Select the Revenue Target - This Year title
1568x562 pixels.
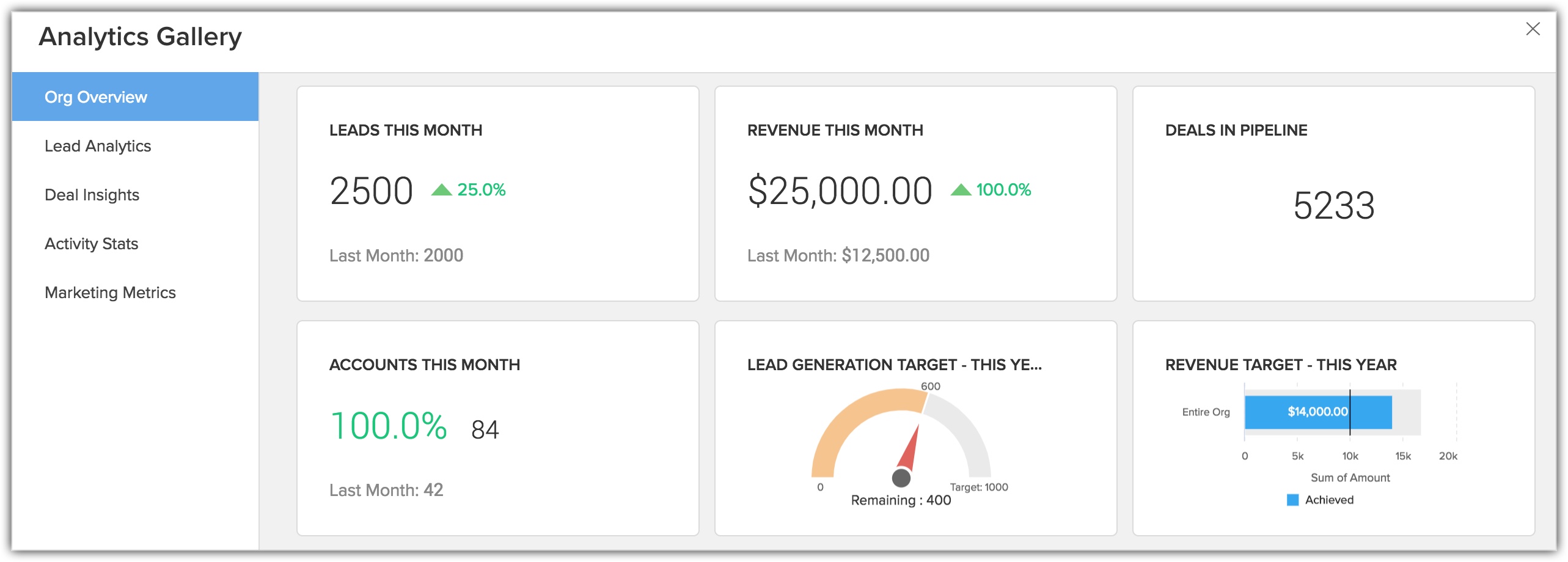point(1281,365)
